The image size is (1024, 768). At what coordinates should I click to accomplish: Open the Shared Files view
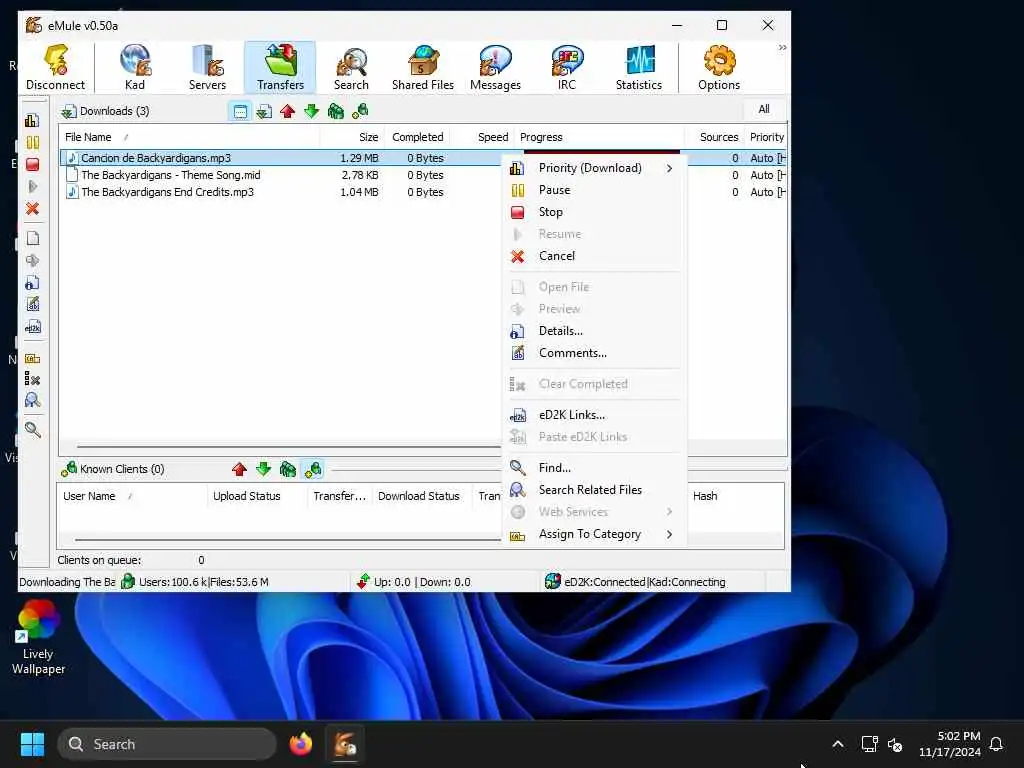click(x=423, y=67)
